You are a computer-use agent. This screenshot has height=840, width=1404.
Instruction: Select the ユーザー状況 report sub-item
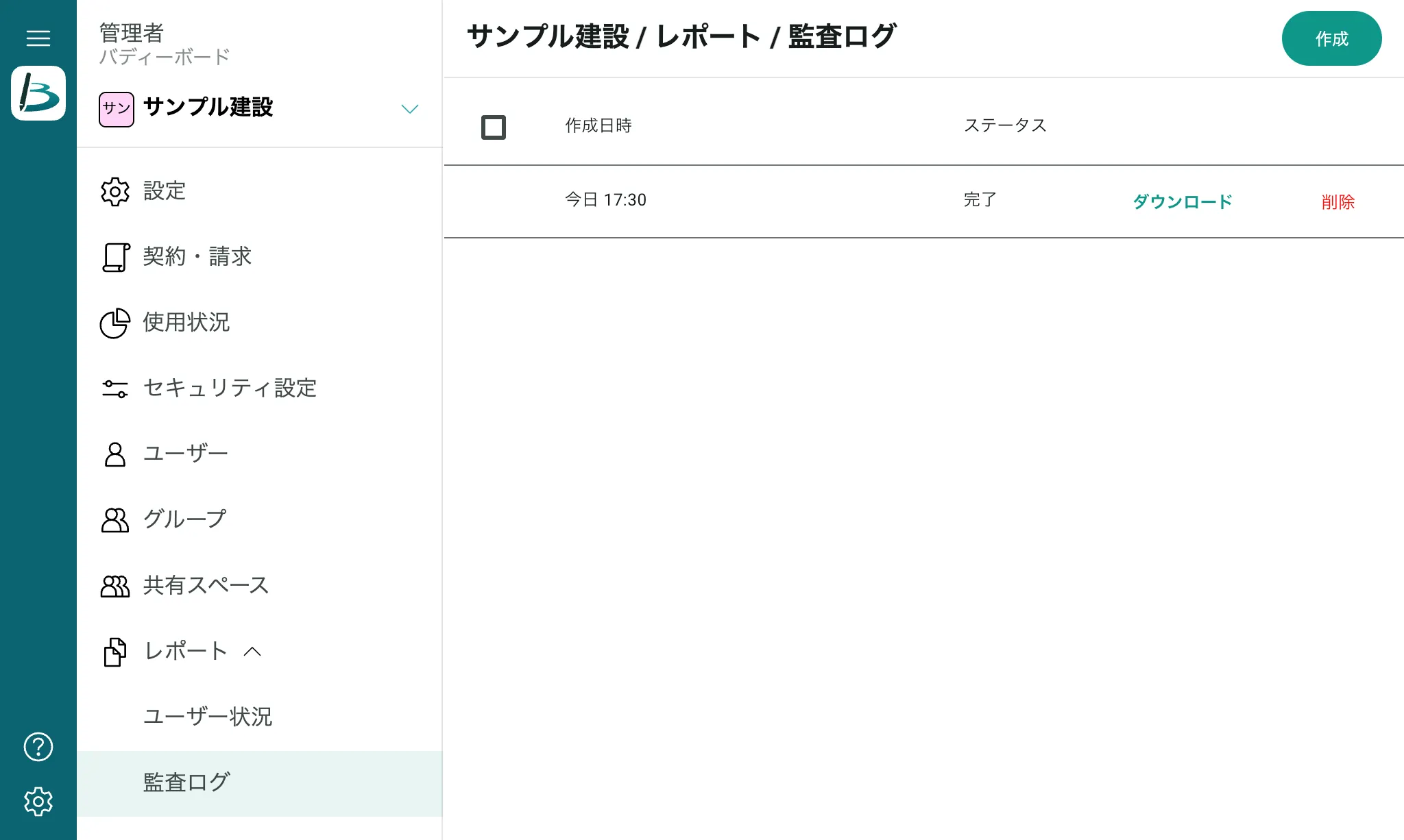[259, 717]
